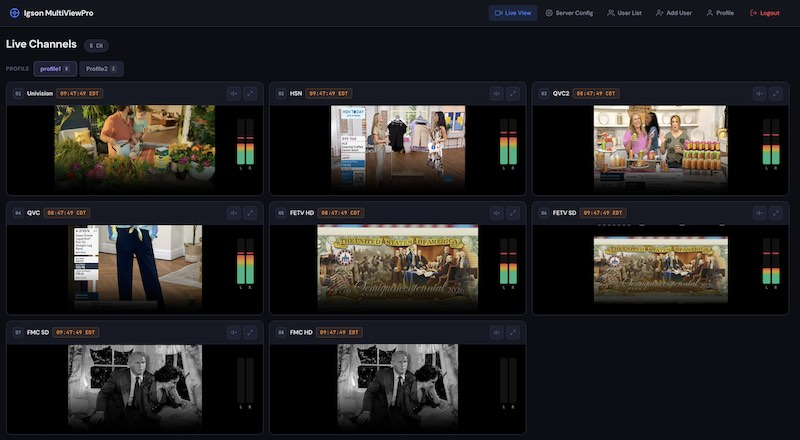Click the FETV SD video preview

point(661,269)
